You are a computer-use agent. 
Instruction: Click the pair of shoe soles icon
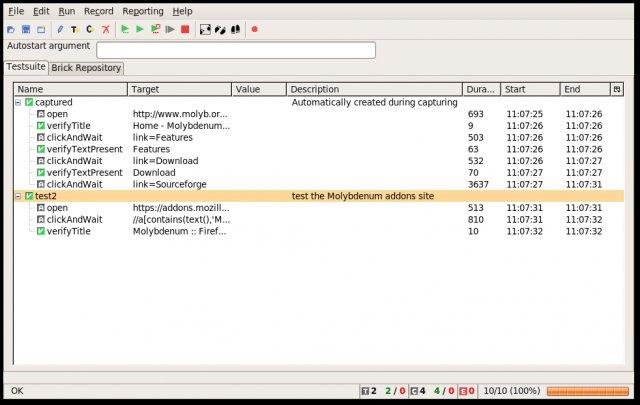tap(236, 29)
